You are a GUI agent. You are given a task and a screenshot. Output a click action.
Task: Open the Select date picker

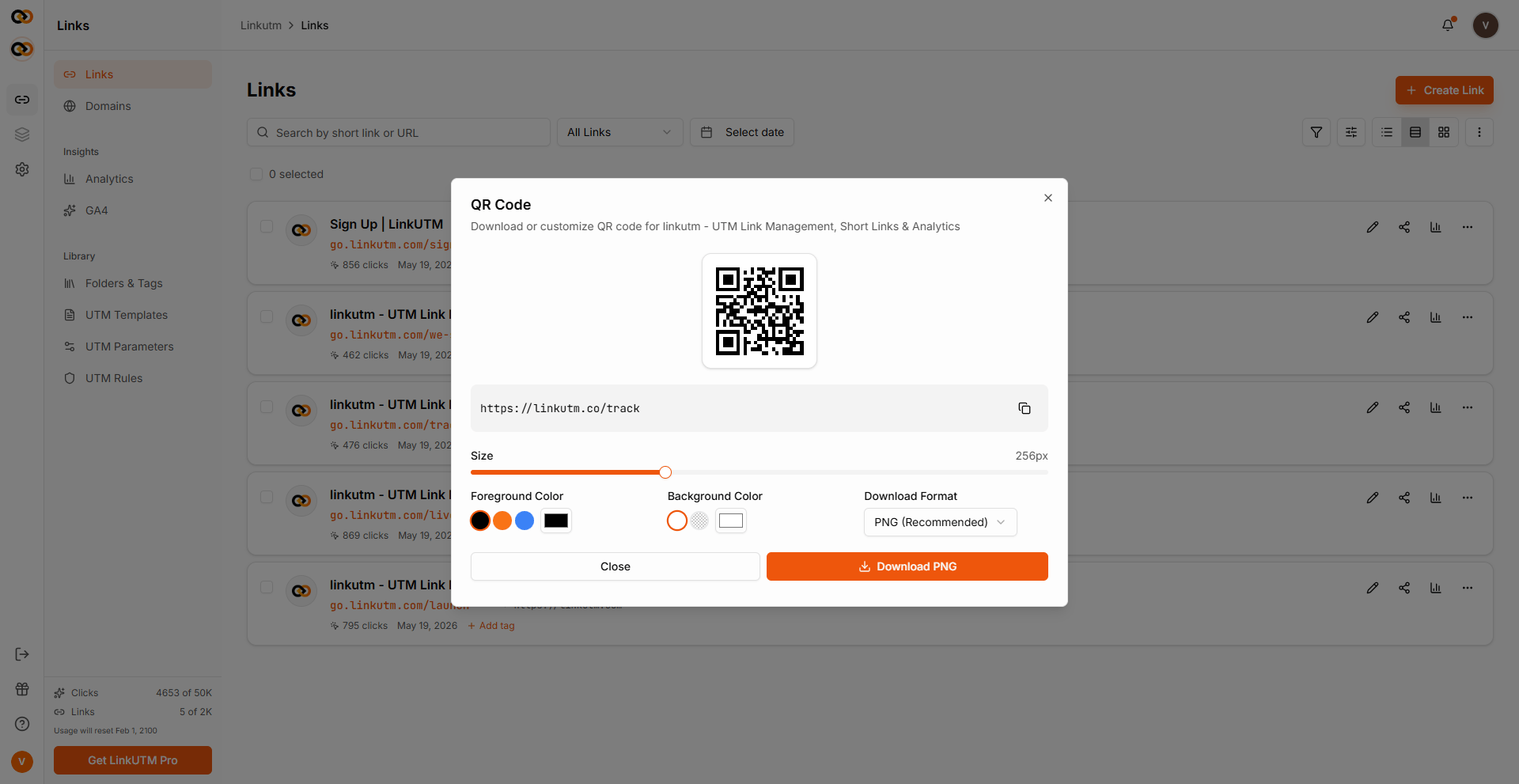coord(742,132)
